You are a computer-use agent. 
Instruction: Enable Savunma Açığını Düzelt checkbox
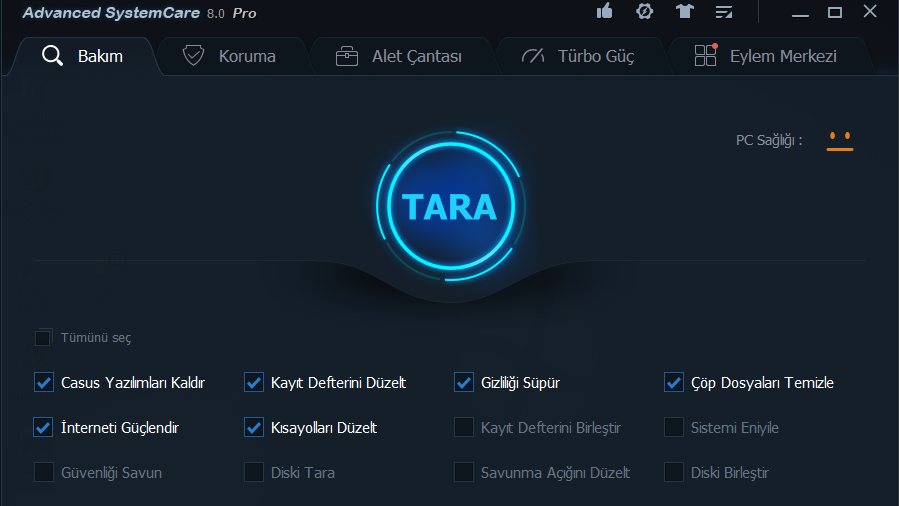coord(463,472)
